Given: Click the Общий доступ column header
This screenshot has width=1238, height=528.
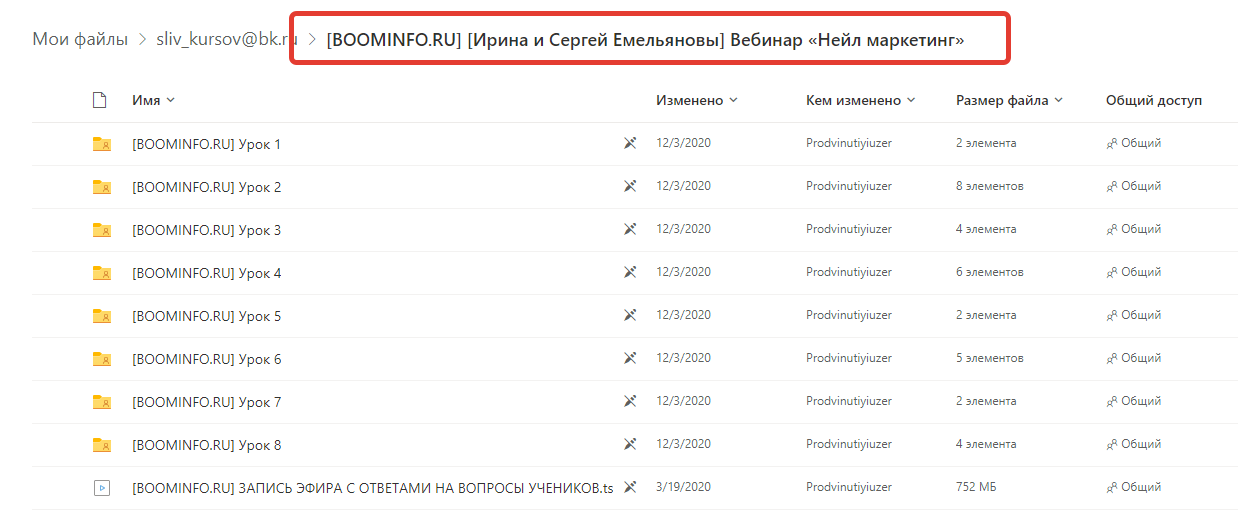Looking at the screenshot, I should (1154, 100).
